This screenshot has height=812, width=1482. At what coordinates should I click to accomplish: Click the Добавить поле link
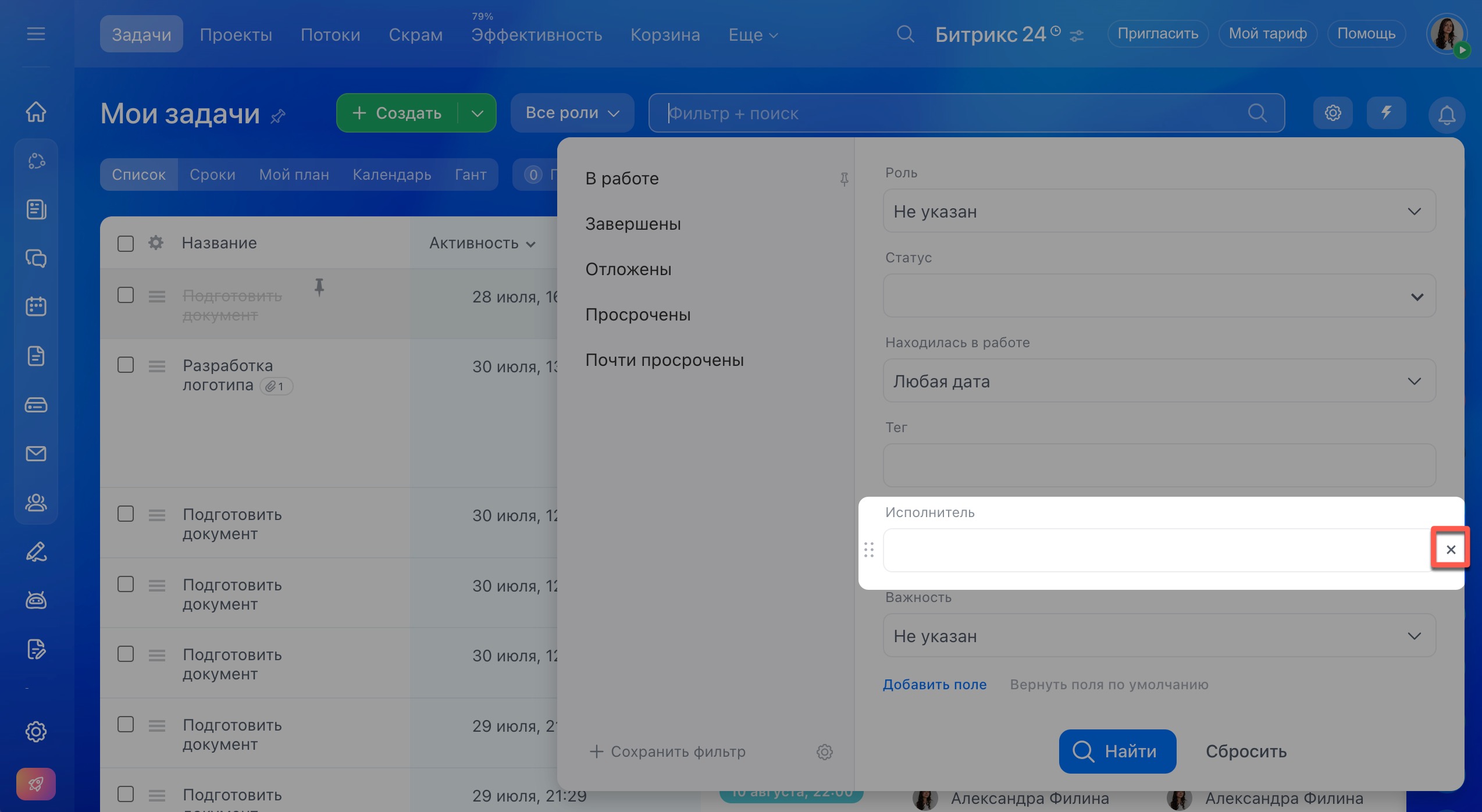coord(934,685)
